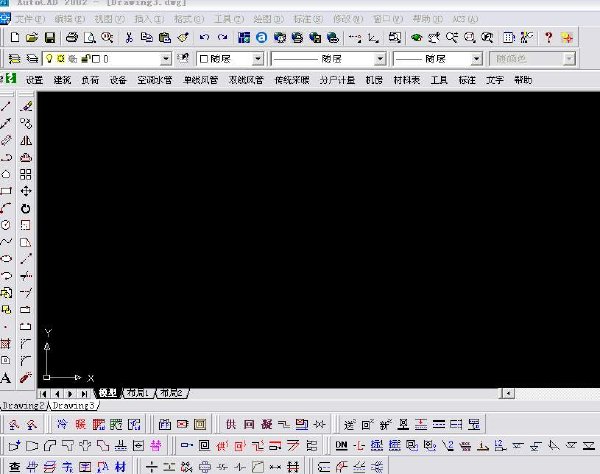Switch to the 布局2 layout tab
The width and height of the screenshot is (600, 474).
(171, 393)
